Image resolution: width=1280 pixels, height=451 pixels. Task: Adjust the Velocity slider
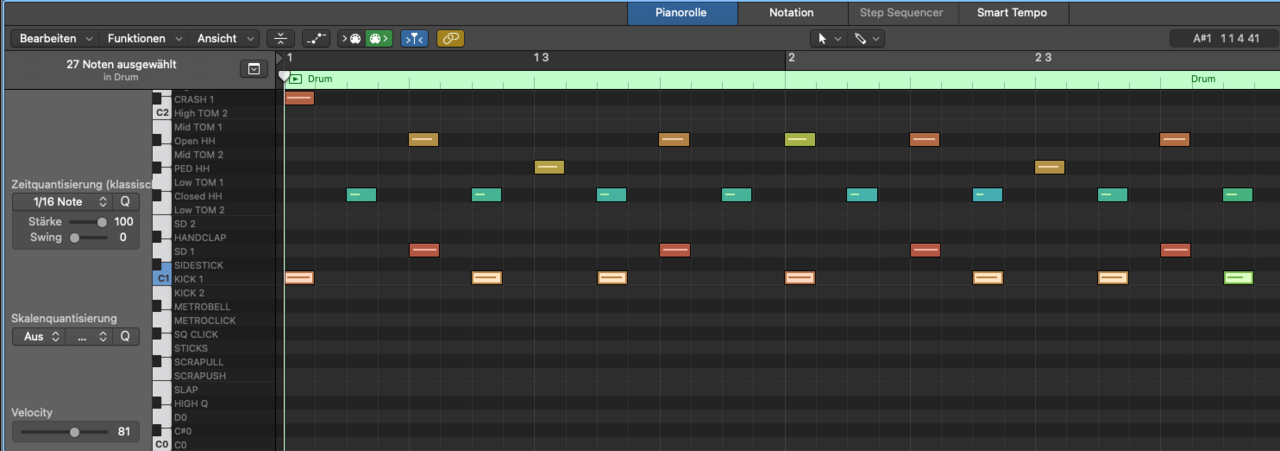[64, 432]
